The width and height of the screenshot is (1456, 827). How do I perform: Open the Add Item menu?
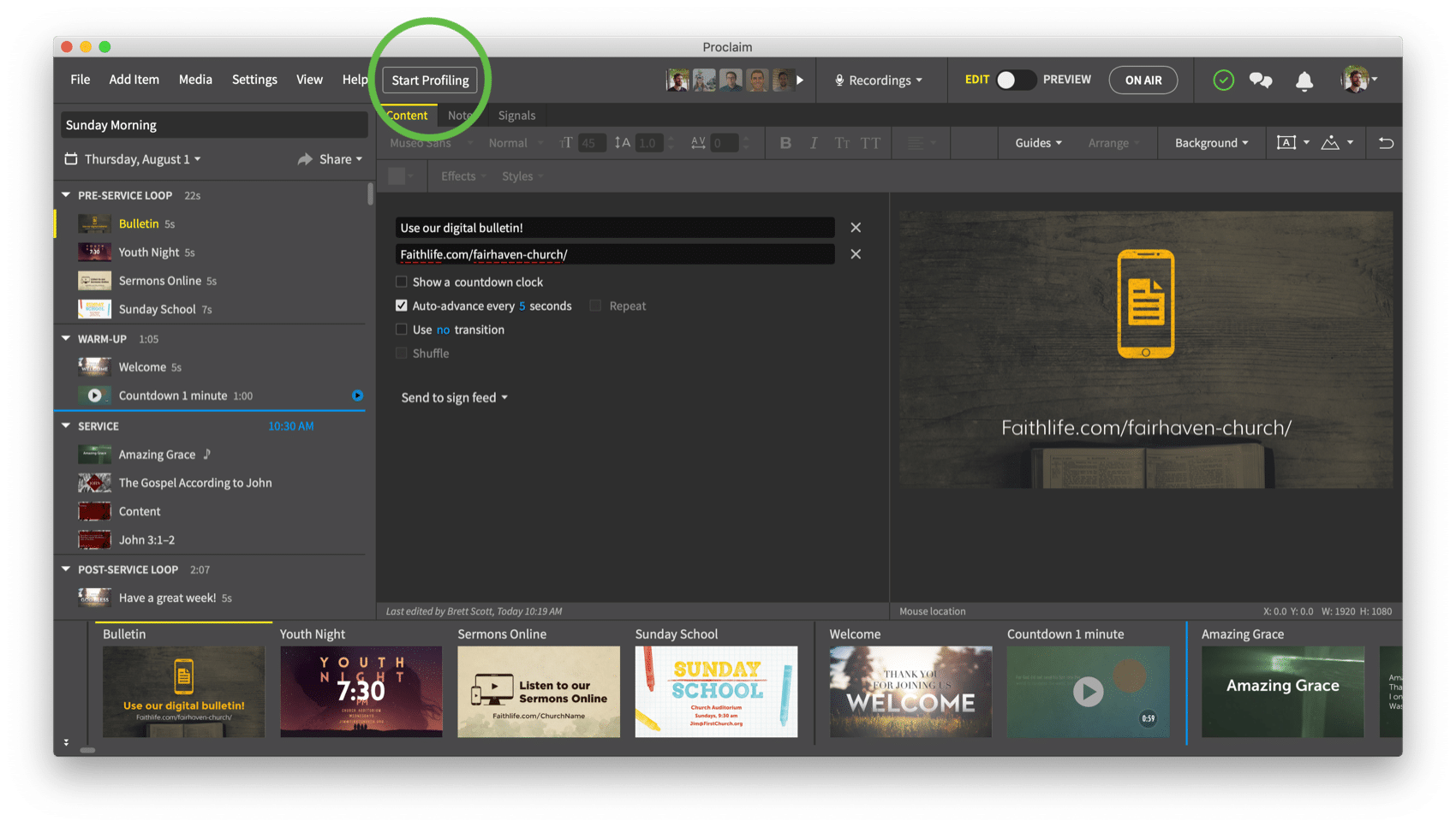[x=134, y=80]
